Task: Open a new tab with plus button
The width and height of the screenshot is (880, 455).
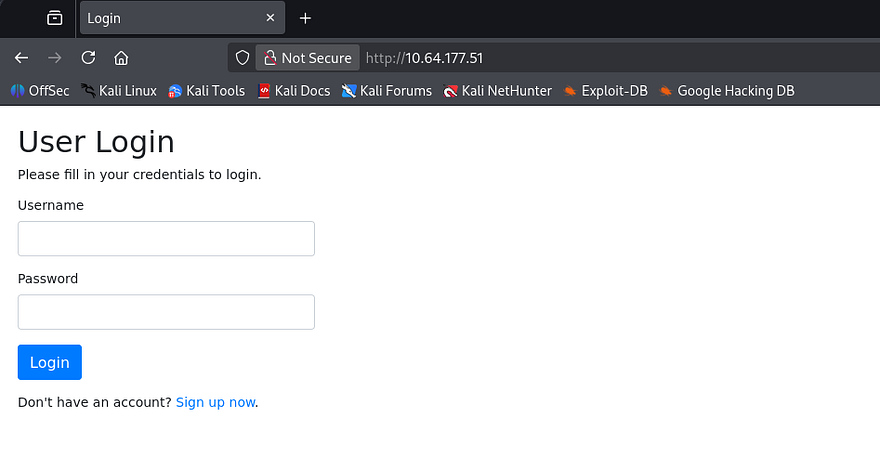Action: pyautogui.click(x=306, y=18)
